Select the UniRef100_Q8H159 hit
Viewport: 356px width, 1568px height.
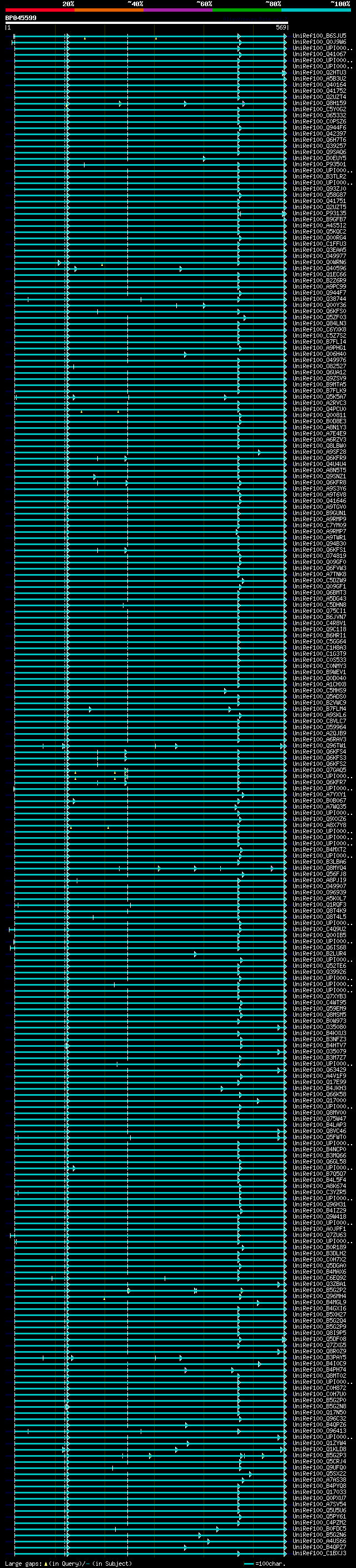coord(319,103)
